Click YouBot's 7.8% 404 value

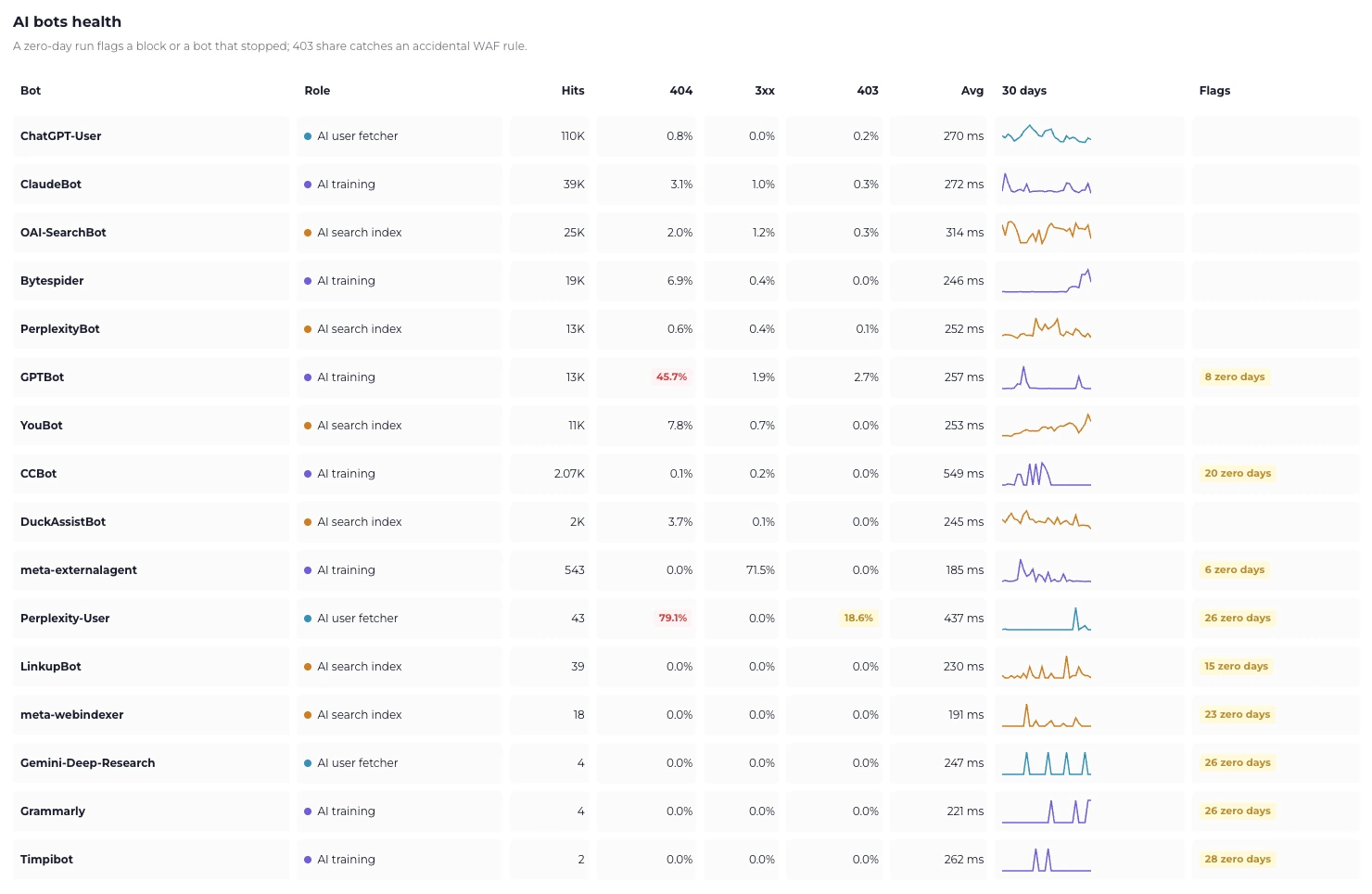(x=680, y=426)
